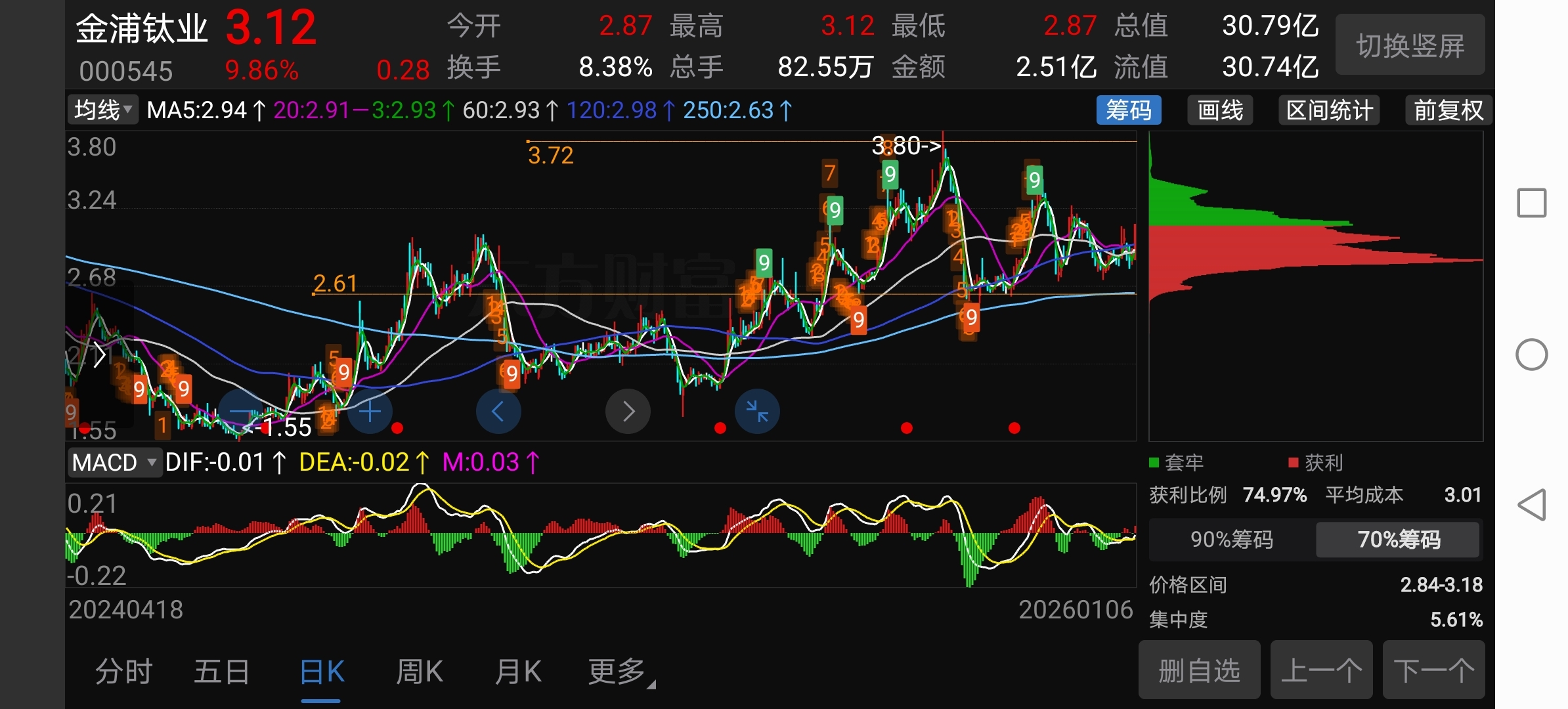1568x709 pixels.
Task: Switch to 周K tab
Action: point(420,672)
